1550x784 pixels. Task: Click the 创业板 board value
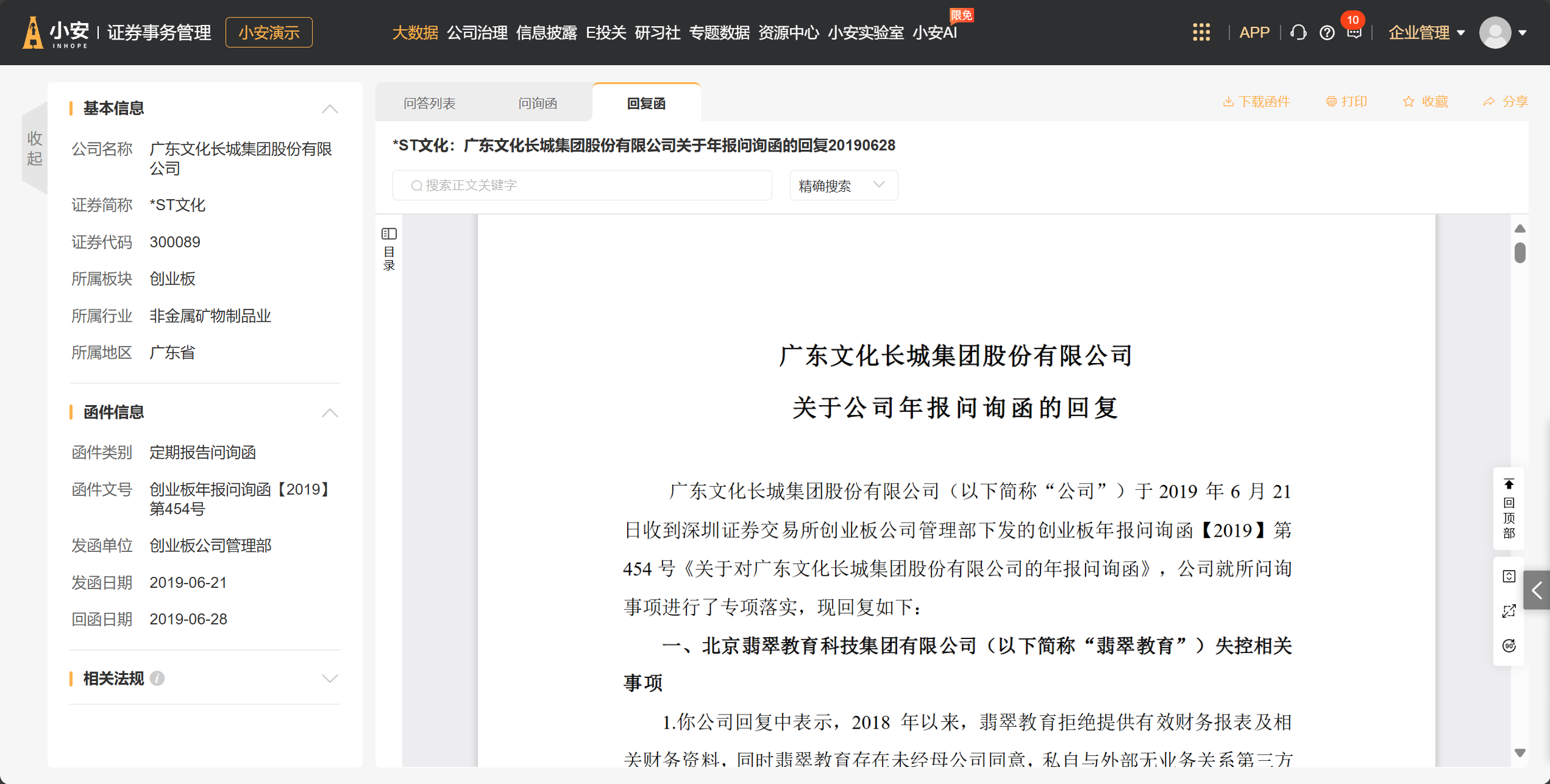(x=172, y=279)
